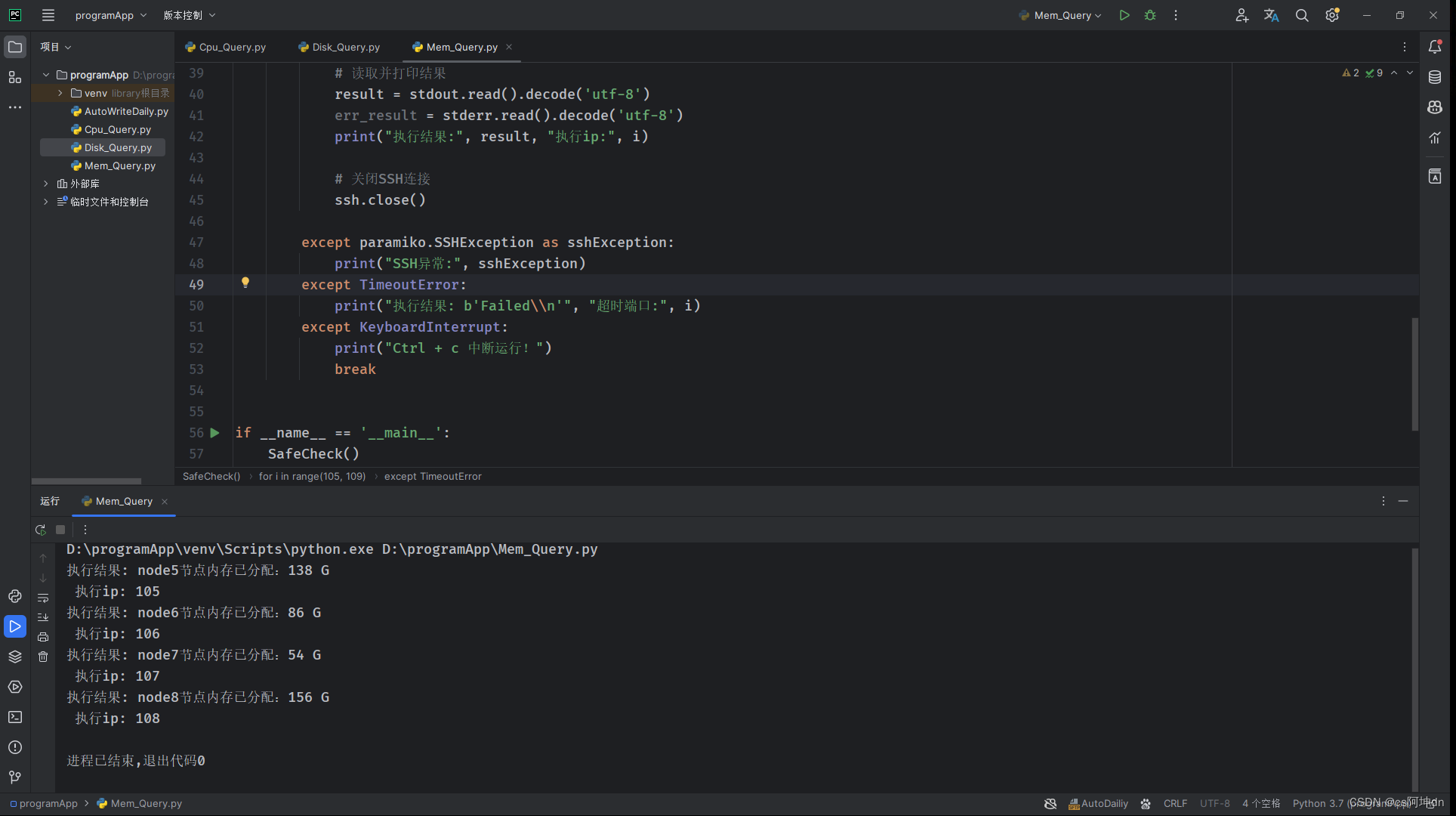Toggle soft-wrap in console output
This screenshot has width=1456, height=816.
(43, 598)
